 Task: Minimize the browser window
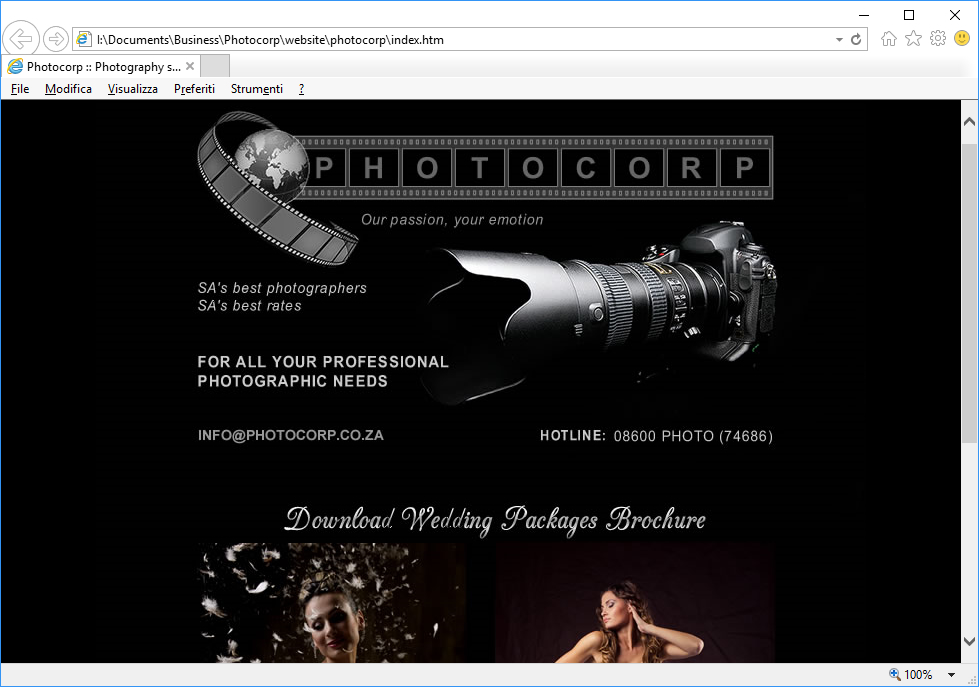point(864,14)
